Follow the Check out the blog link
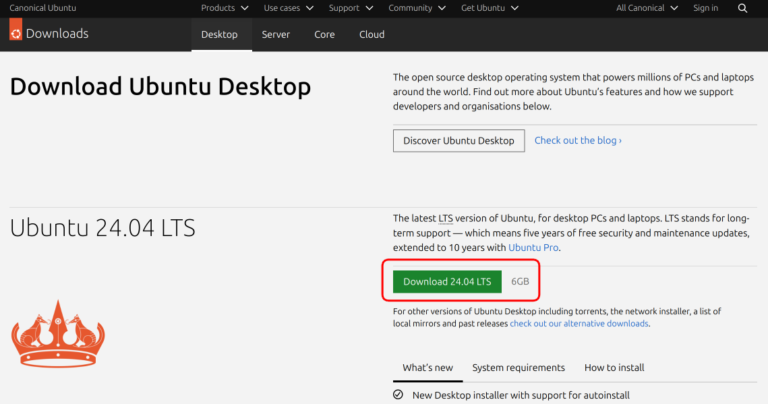The height and width of the screenshot is (404, 768). tap(578, 141)
